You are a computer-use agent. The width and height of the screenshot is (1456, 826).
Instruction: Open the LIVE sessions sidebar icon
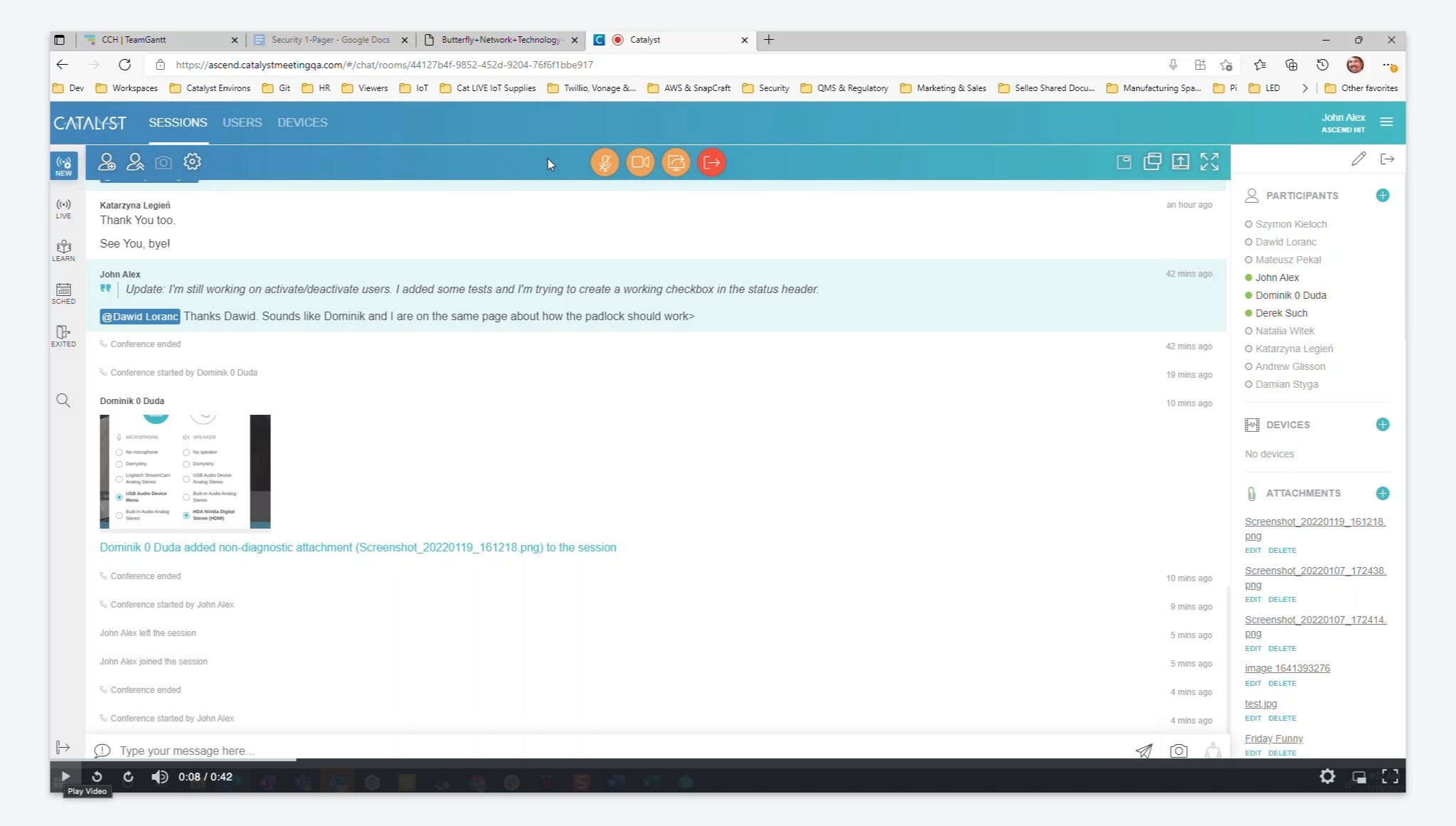point(63,208)
